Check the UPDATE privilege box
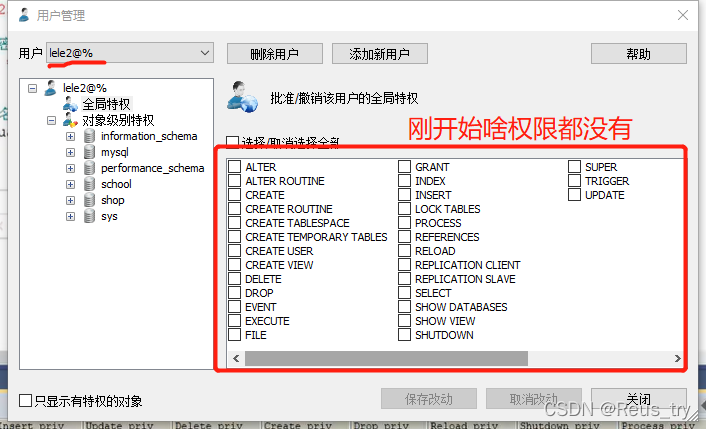Screen dimensions: 706x429 pos(574,194)
